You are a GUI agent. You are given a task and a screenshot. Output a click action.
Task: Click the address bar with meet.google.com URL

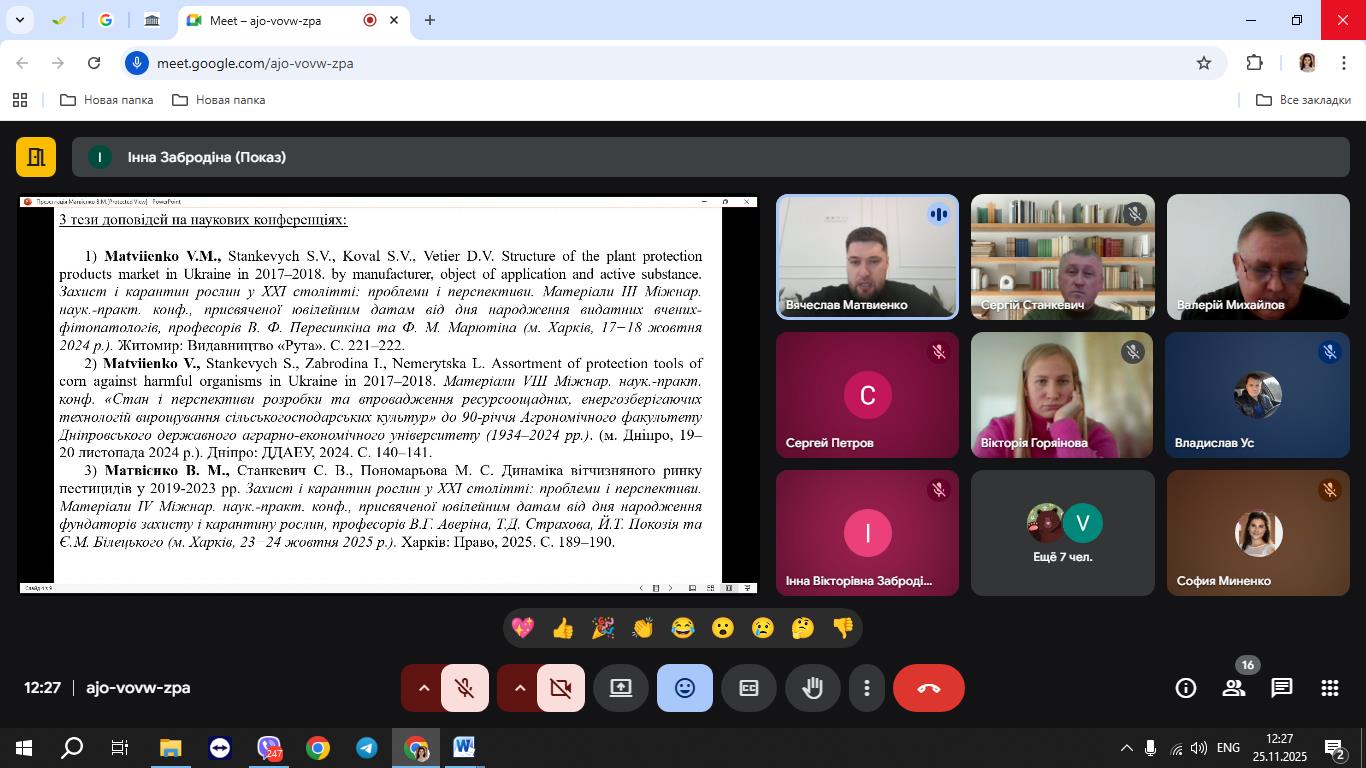660,63
